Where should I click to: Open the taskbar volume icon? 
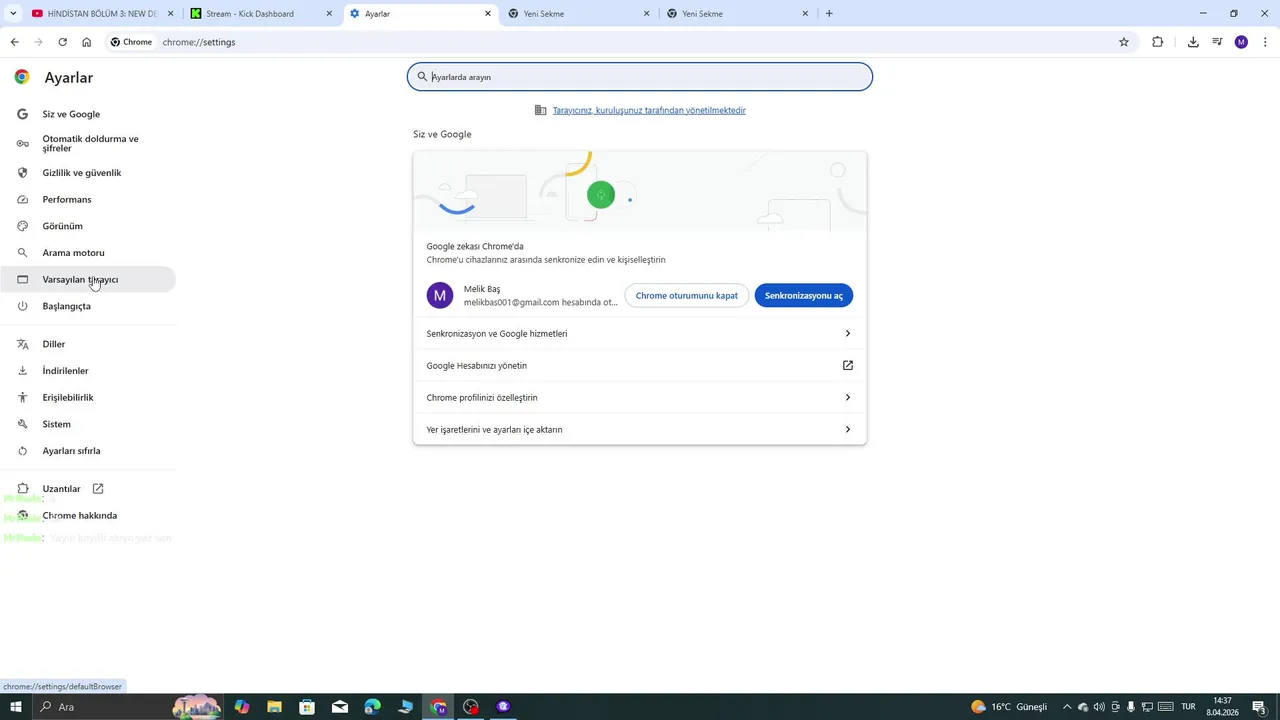[1099, 707]
